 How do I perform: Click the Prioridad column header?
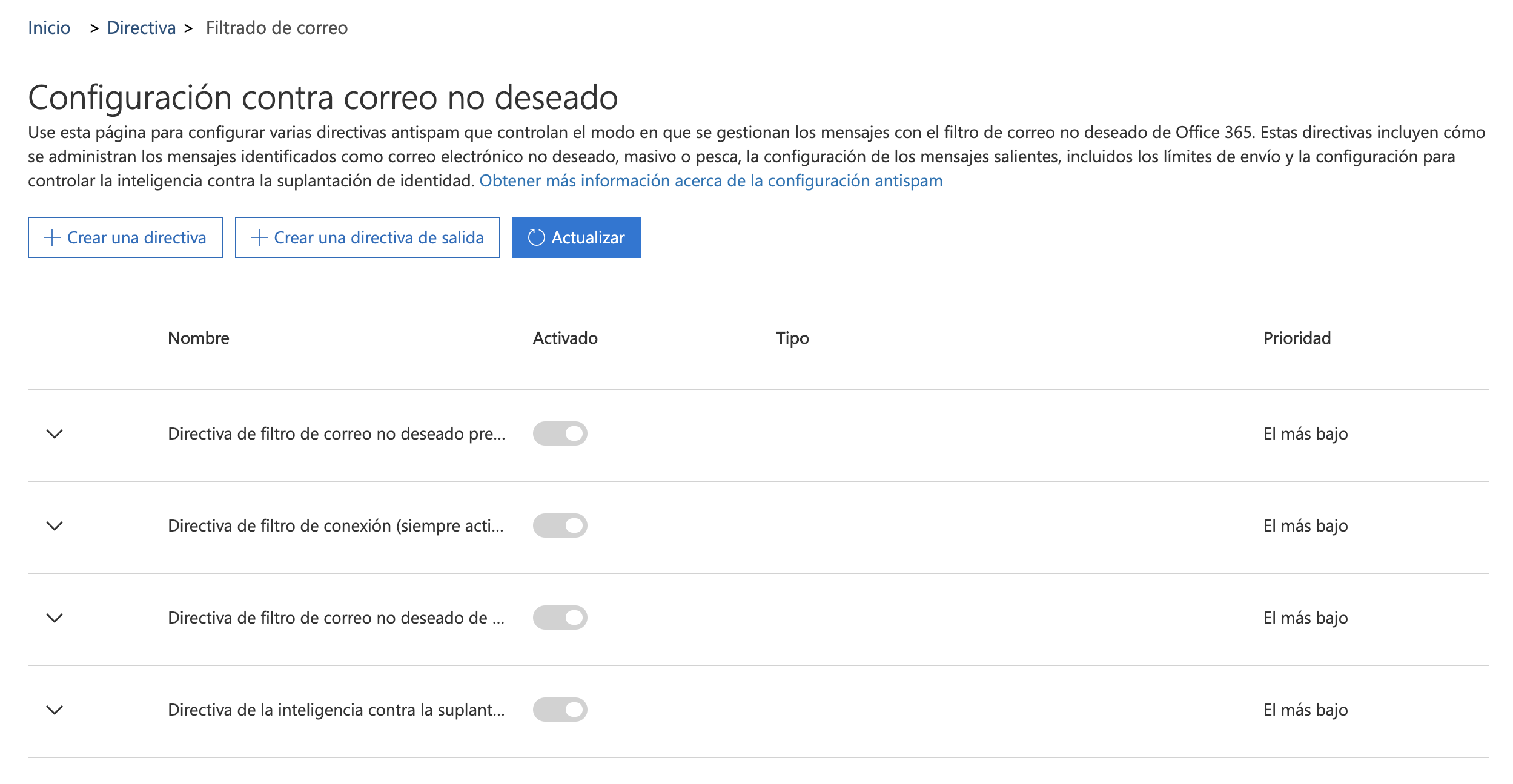coord(1297,338)
